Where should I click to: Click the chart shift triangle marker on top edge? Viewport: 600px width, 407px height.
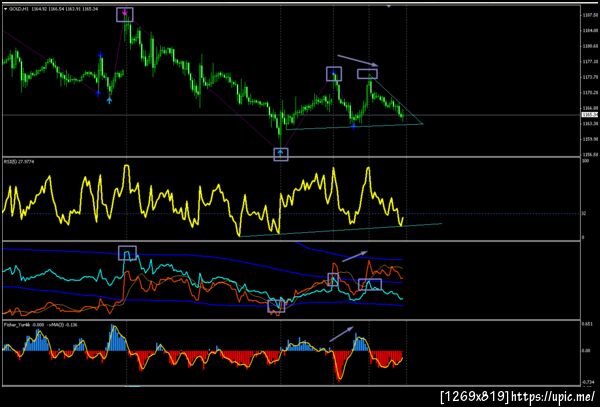(389, 6)
